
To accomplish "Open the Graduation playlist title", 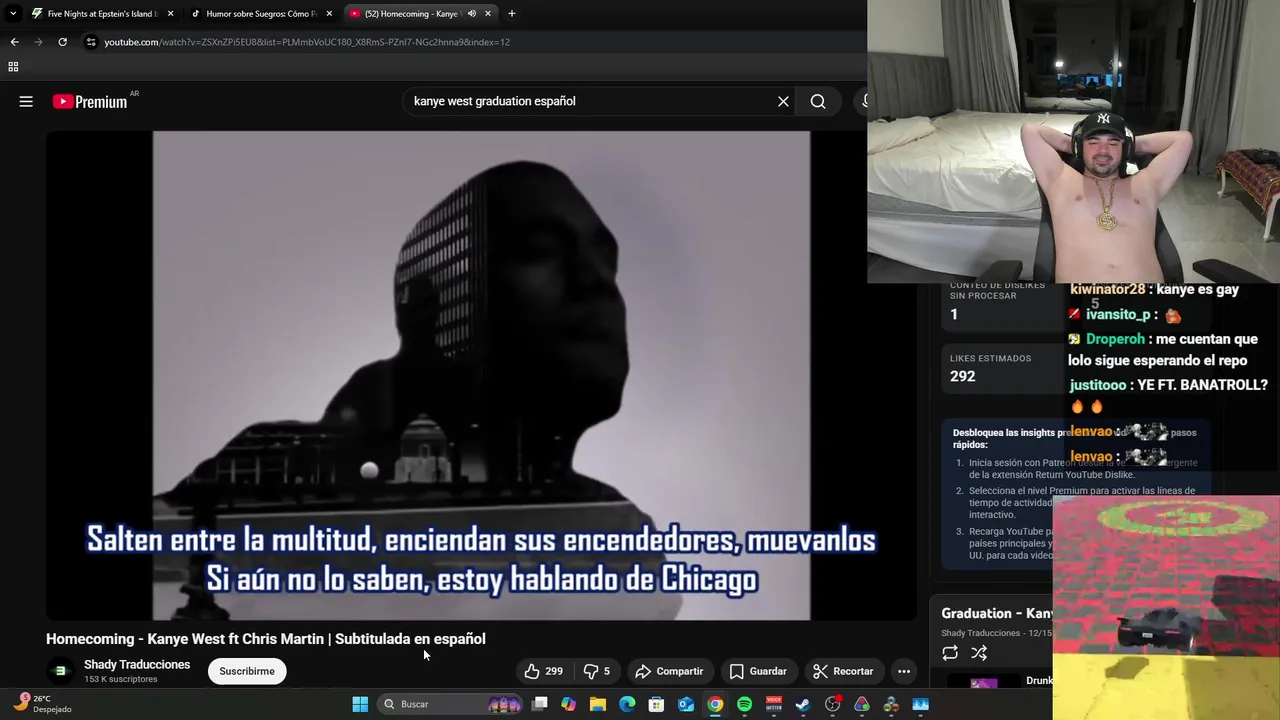I will [996, 613].
